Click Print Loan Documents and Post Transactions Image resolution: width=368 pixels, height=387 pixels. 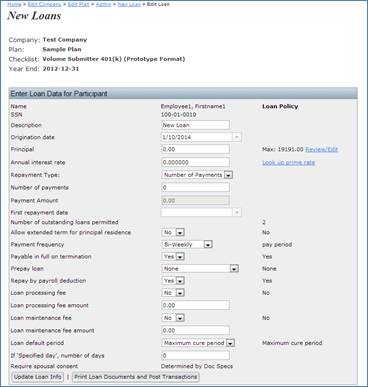click(x=136, y=377)
